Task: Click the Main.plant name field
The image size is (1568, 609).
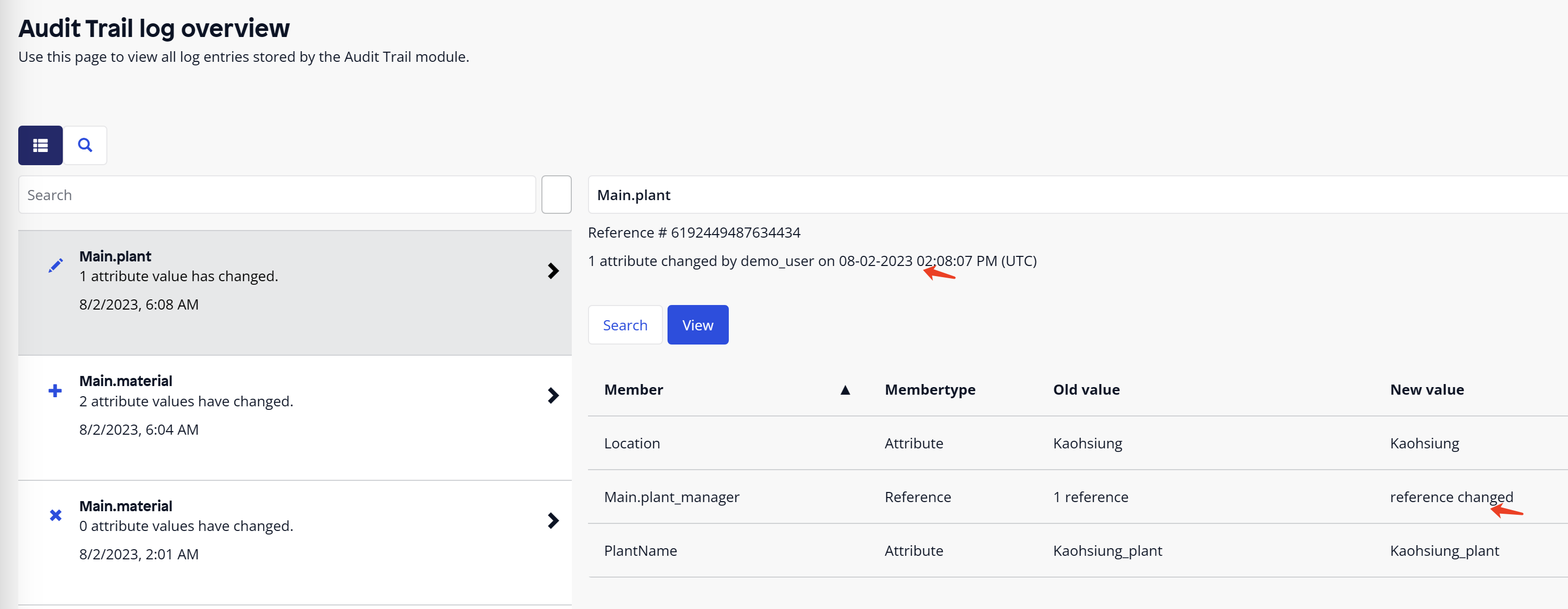Action: (x=1077, y=195)
